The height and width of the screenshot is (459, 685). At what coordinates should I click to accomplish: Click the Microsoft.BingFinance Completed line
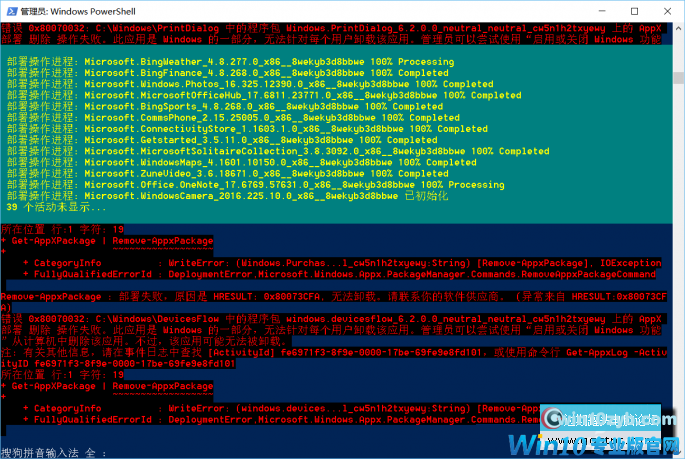(227, 73)
